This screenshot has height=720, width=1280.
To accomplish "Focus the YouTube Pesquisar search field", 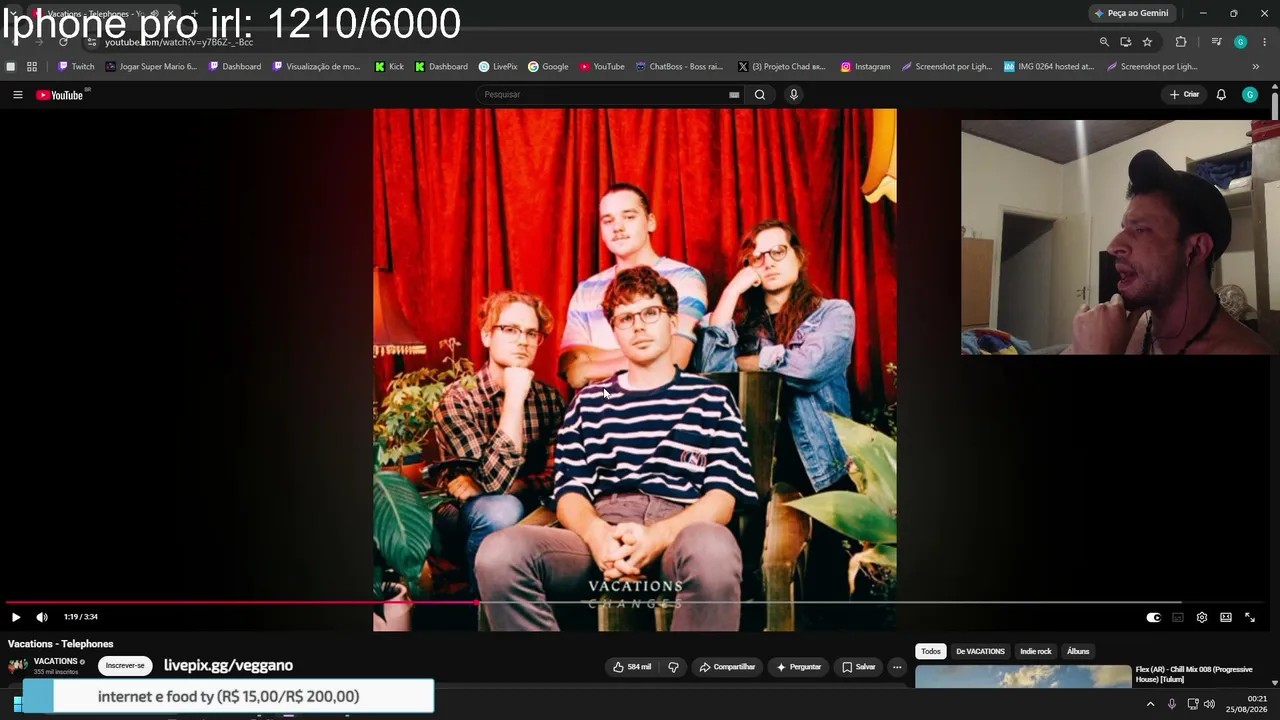I will pyautogui.click(x=604, y=95).
